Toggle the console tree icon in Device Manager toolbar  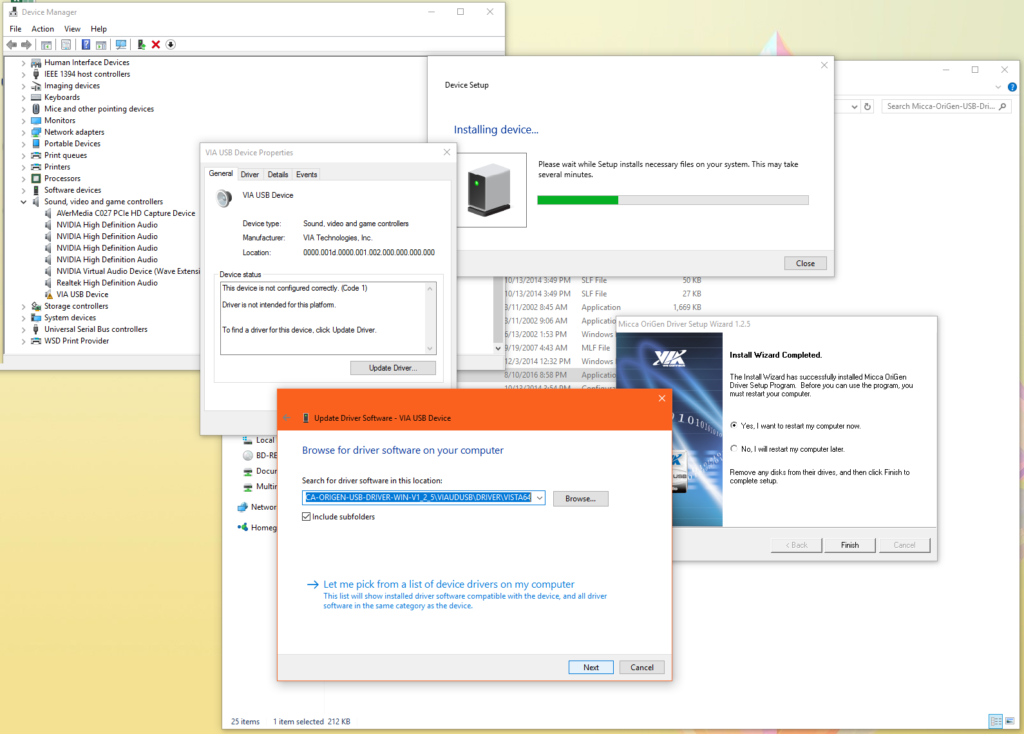(x=46, y=44)
